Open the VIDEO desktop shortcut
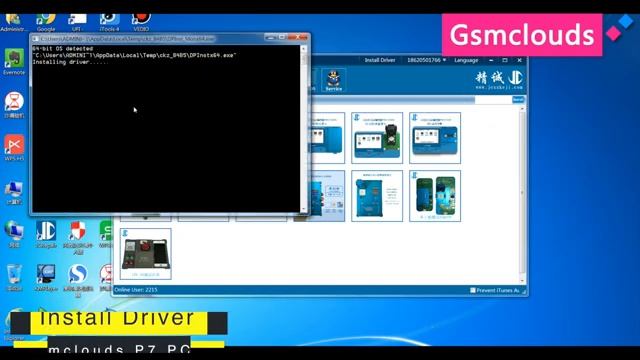 [141, 22]
